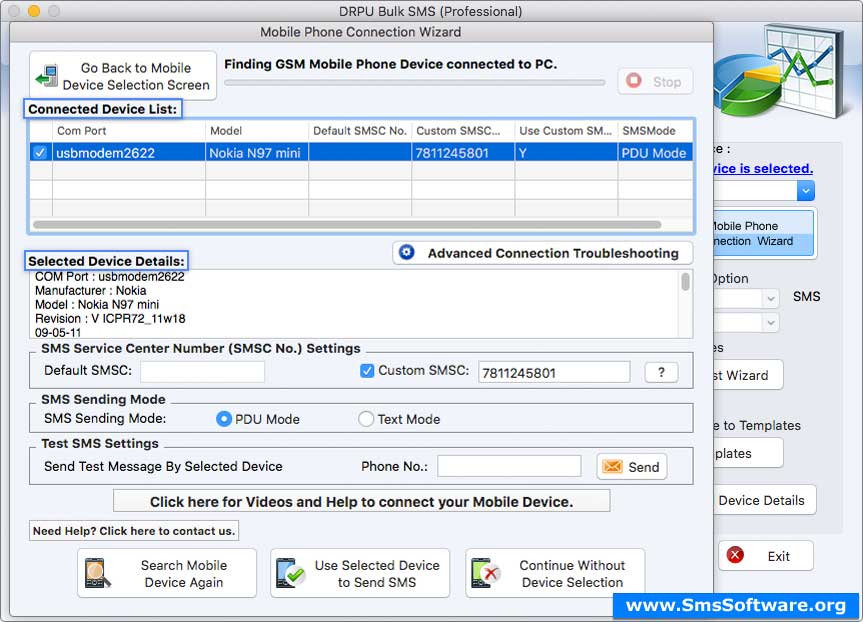Click the SMSMode column header
The height and width of the screenshot is (622, 863).
[655, 131]
